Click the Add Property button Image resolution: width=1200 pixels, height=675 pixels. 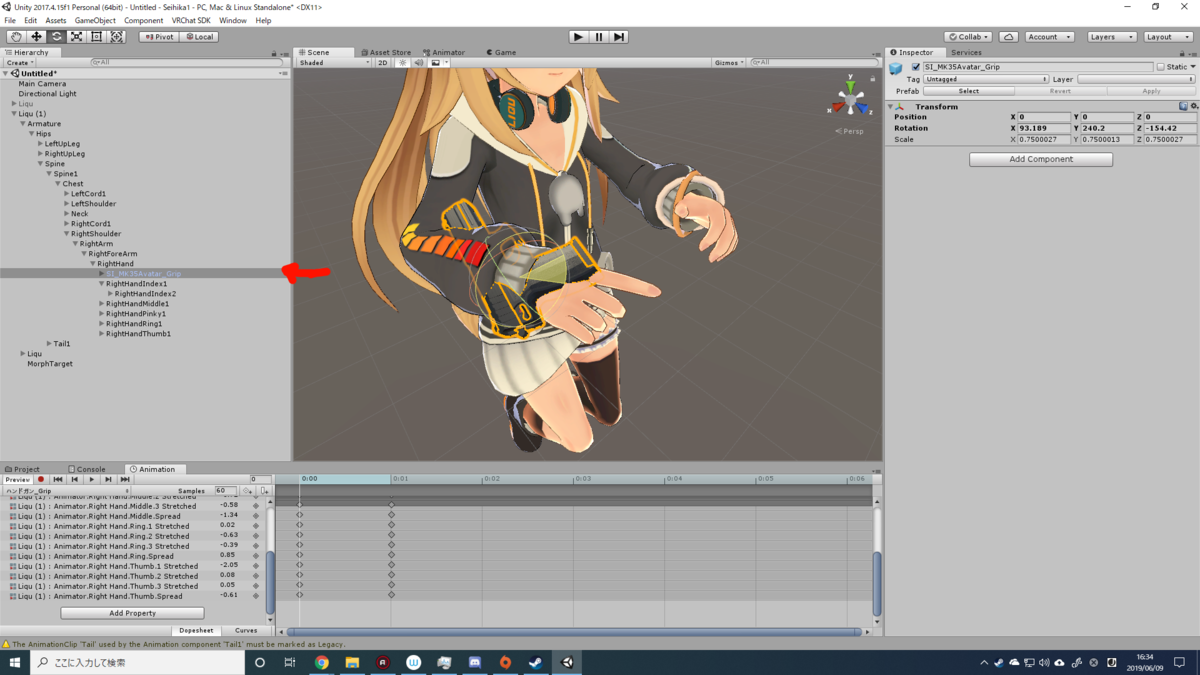point(132,613)
